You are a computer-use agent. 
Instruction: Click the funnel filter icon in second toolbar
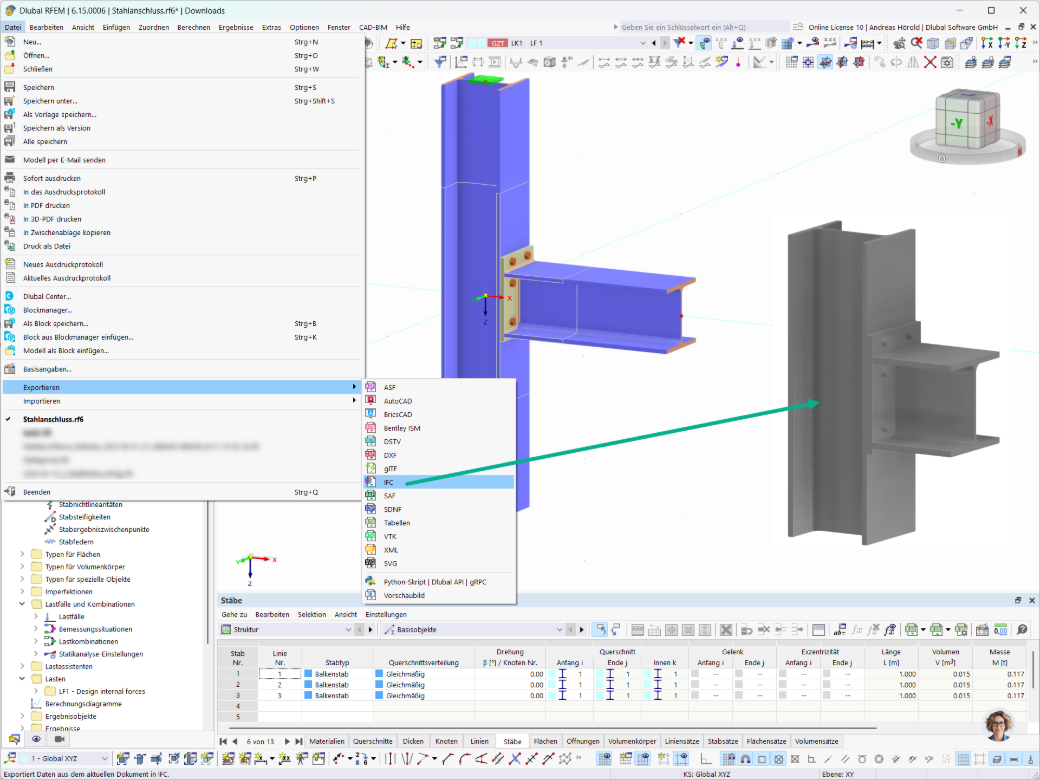(x=440, y=62)
